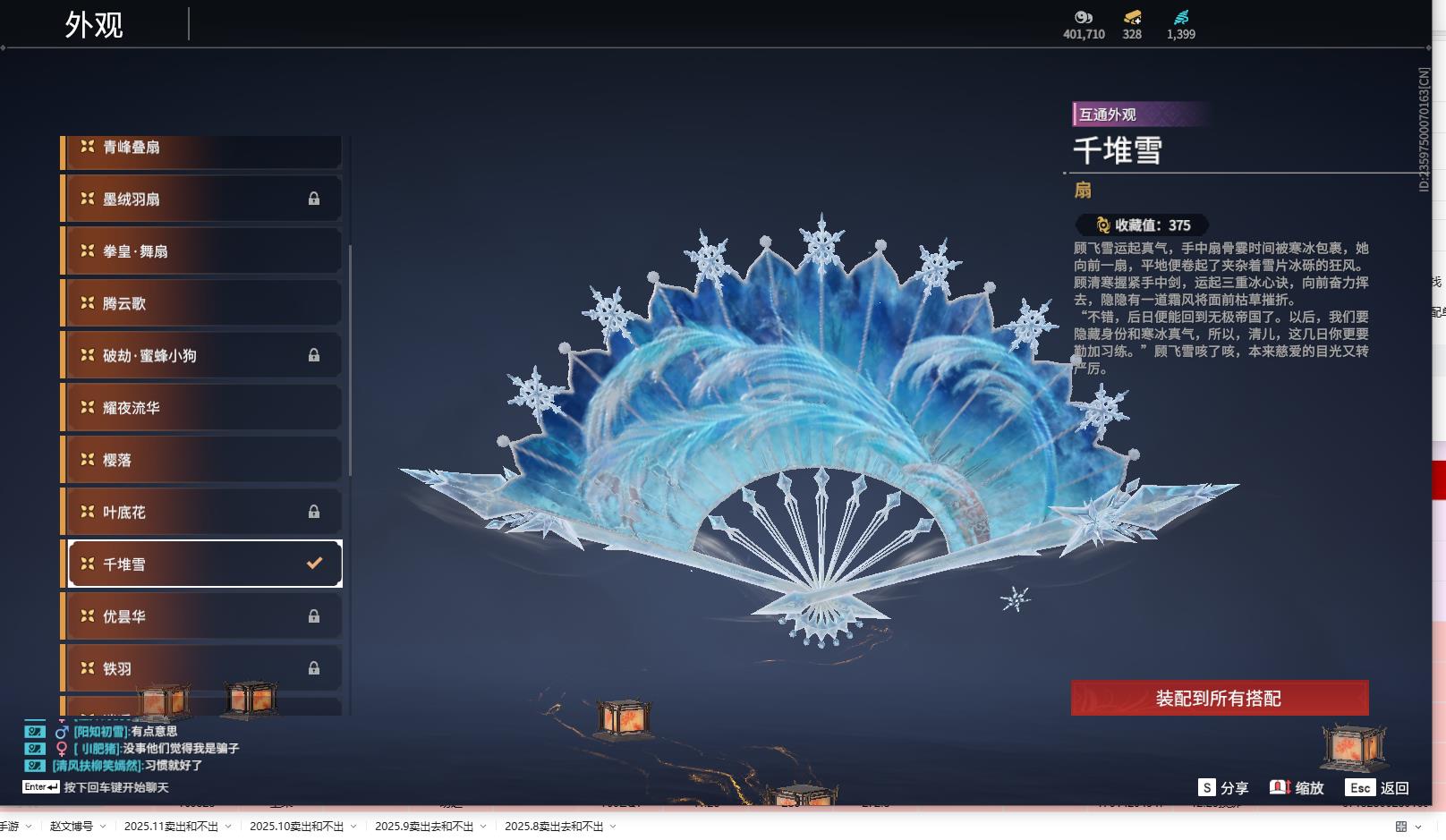Click the appearance list scrollbar

pos(350,360)
